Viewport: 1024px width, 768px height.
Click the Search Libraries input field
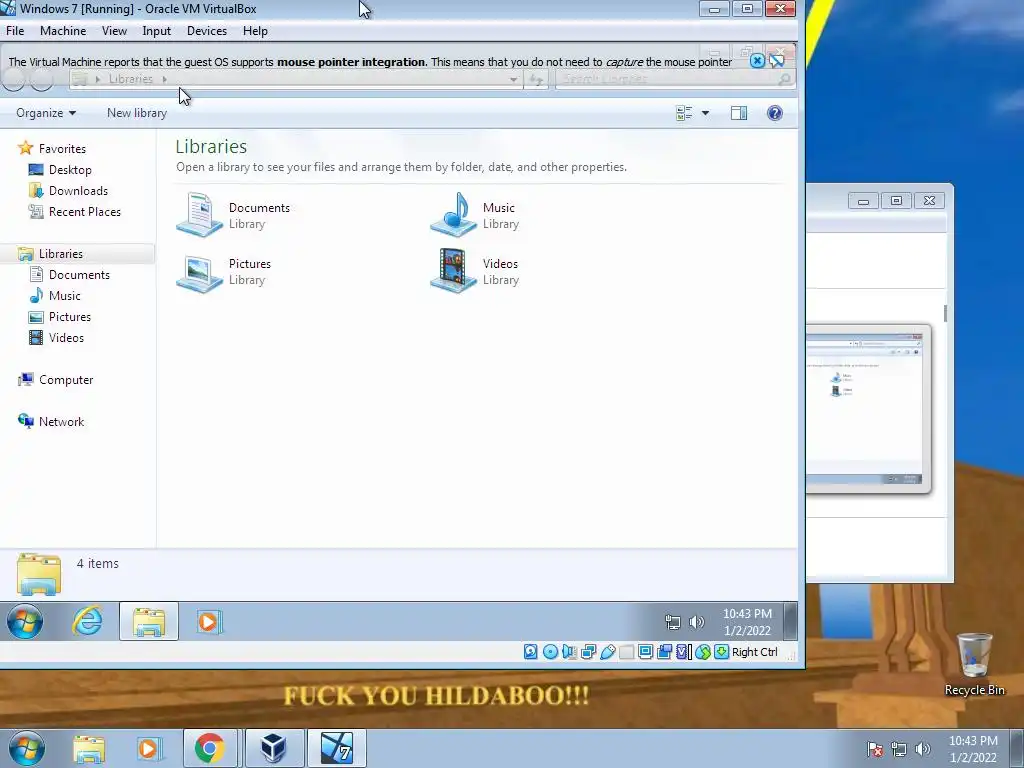pos(675,79)
